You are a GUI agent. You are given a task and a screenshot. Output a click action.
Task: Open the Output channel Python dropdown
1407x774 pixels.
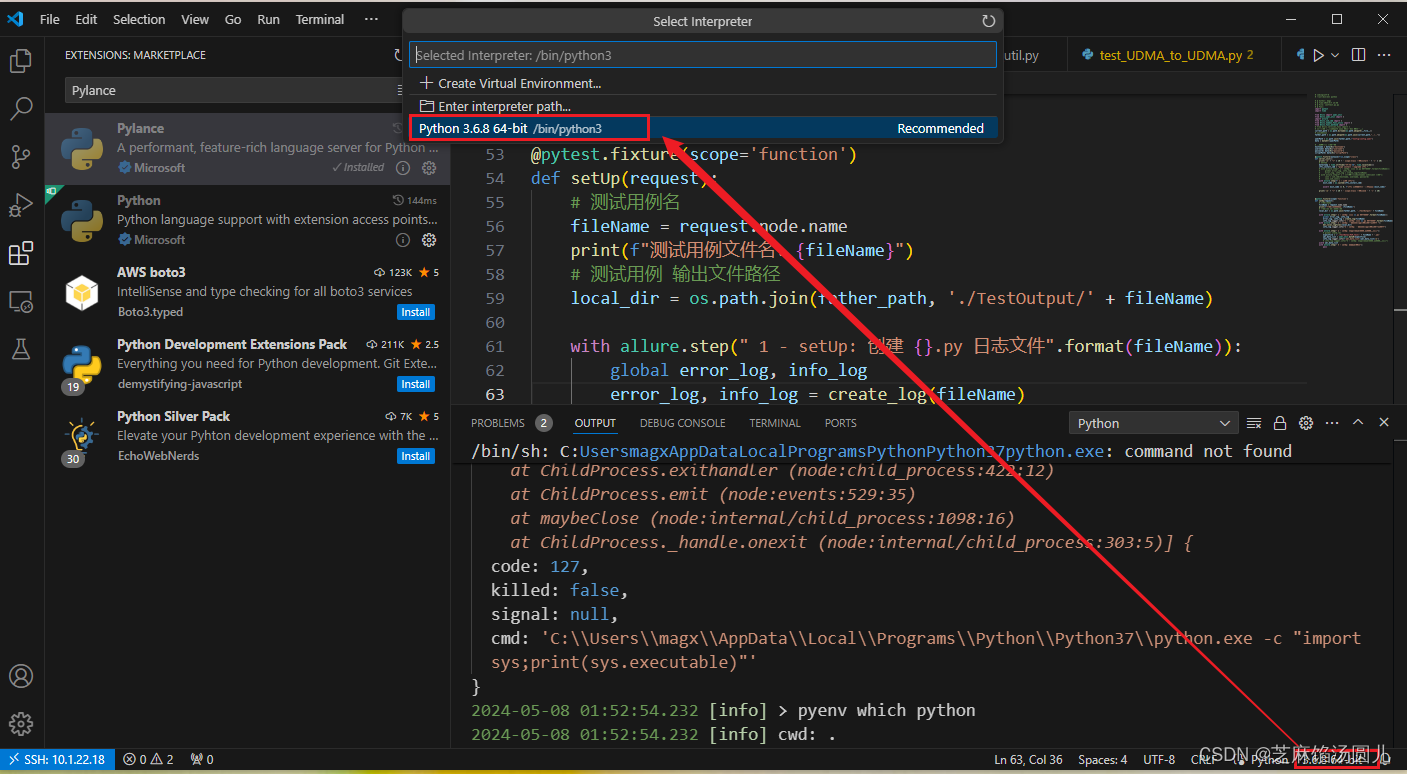(1154, 423)
